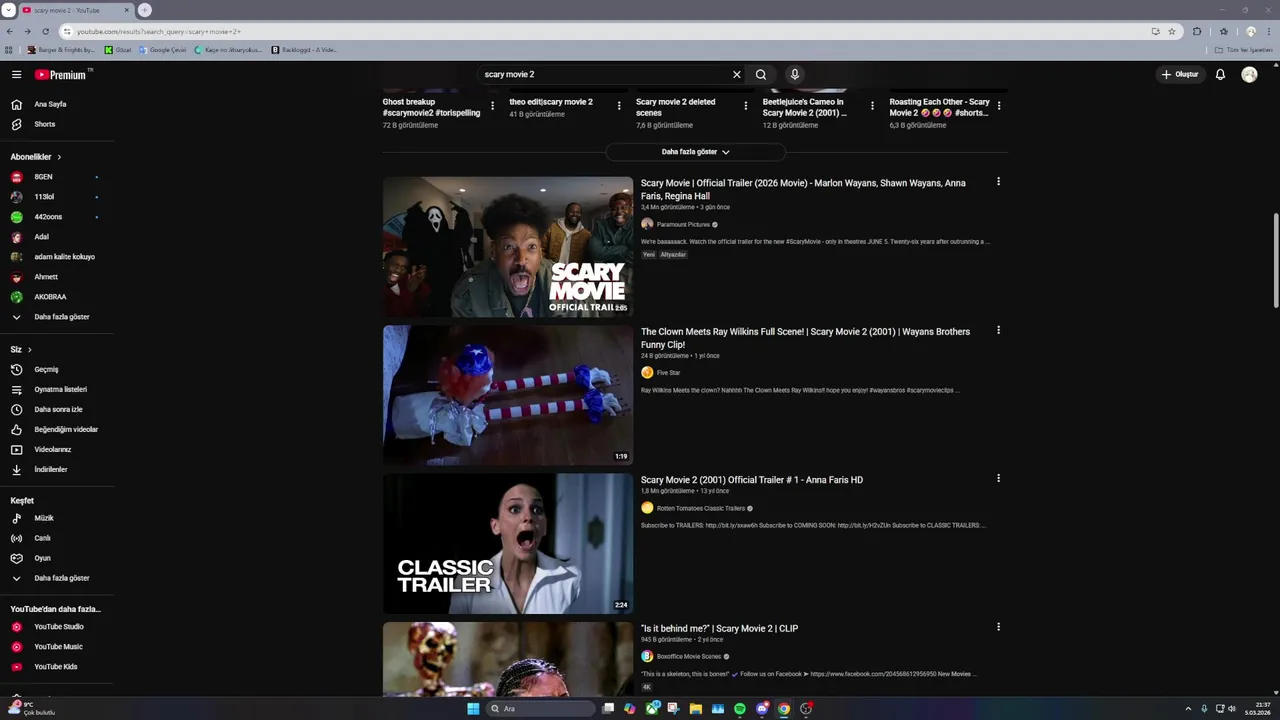Open Rotten Tomatoes Classic Trailers channel
The height and width of the screenshot is (720, 1280).
point(701,508)
